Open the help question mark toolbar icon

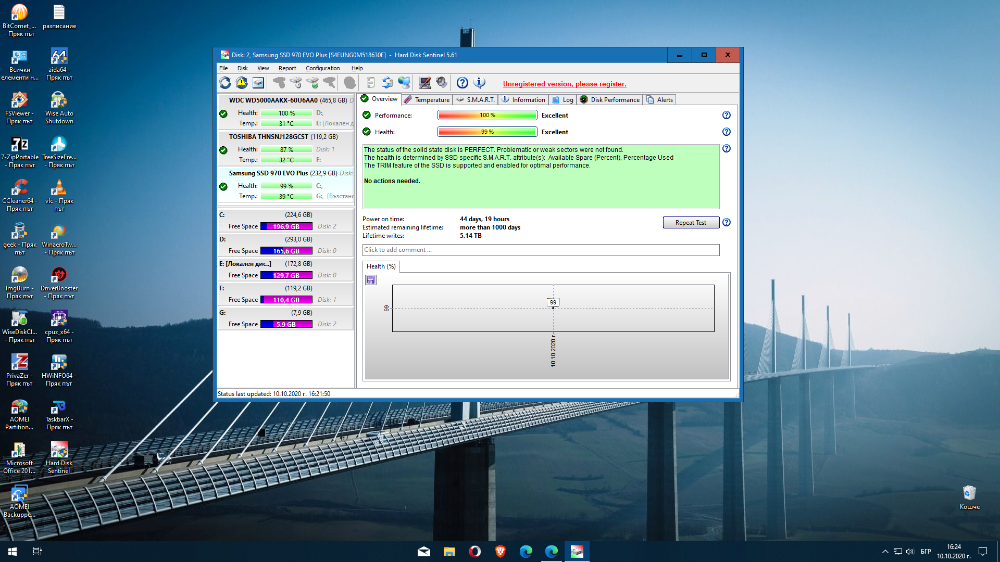[462, 83]
